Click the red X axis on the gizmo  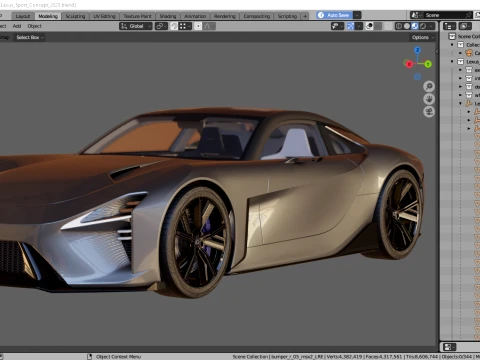pos(409,64)
